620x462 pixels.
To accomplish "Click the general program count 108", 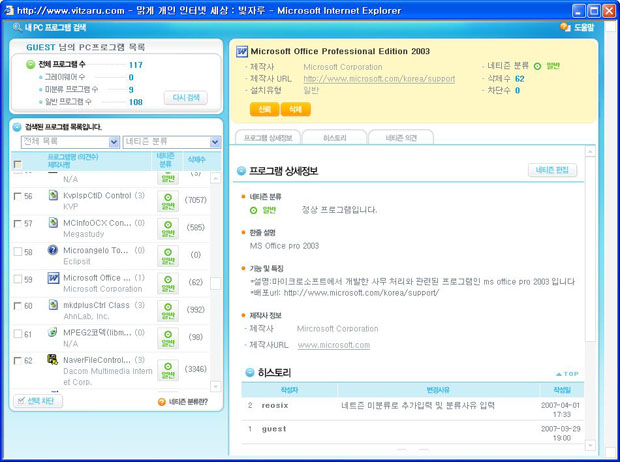I will coord(136,102).
